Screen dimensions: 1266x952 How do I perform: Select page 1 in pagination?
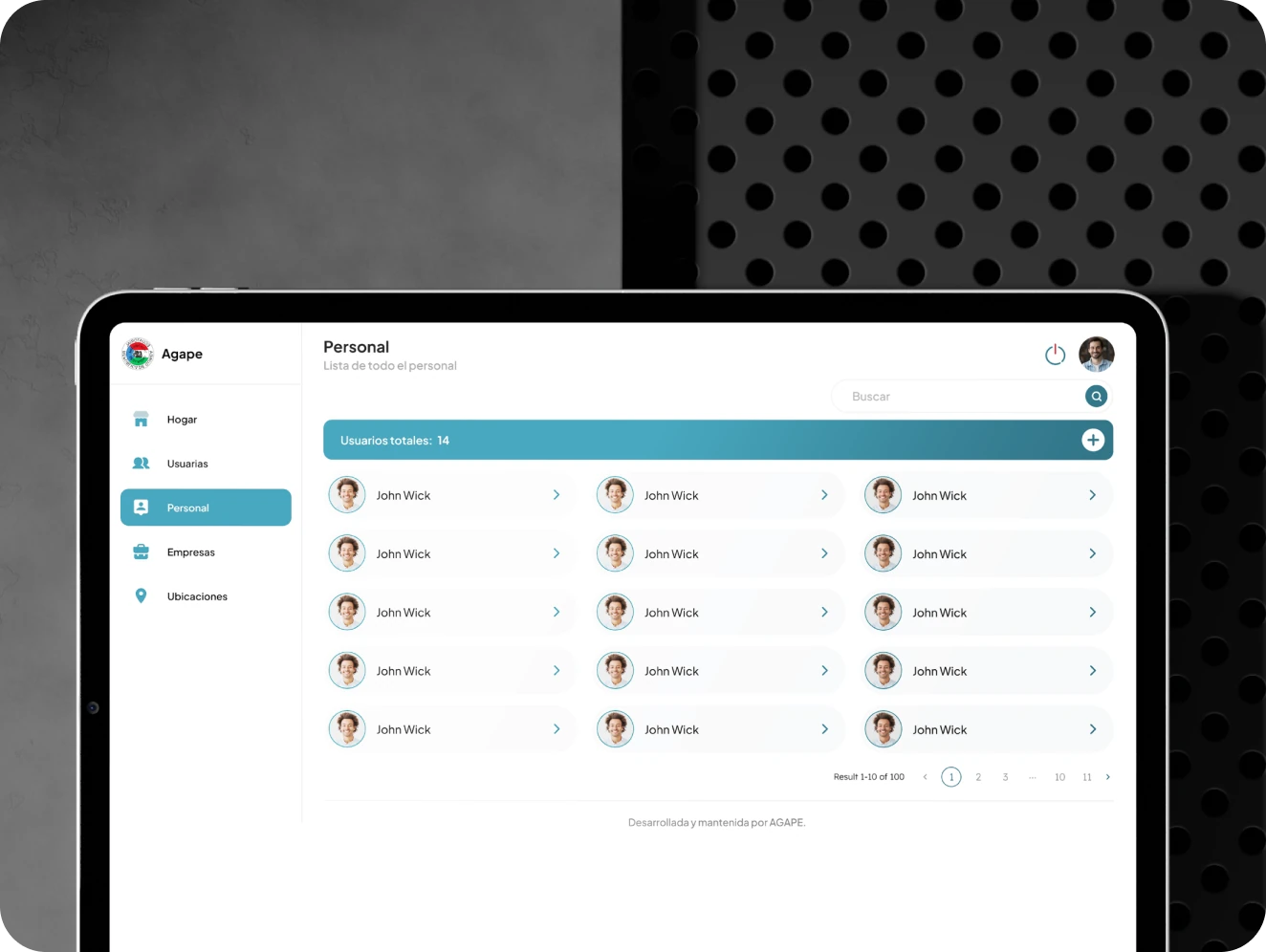point(951,777)
